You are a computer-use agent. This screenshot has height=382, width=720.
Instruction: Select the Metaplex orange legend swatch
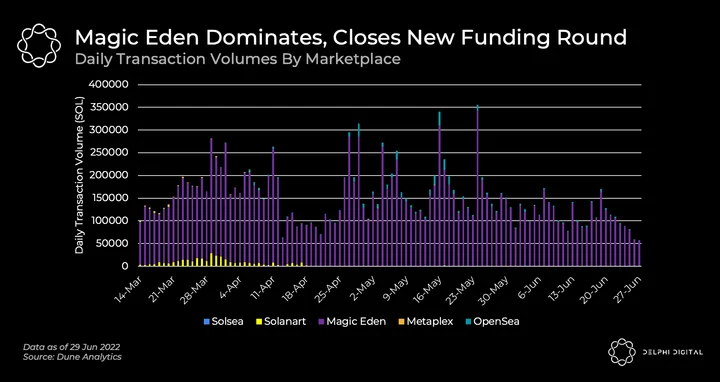click(x=401, y=322)
